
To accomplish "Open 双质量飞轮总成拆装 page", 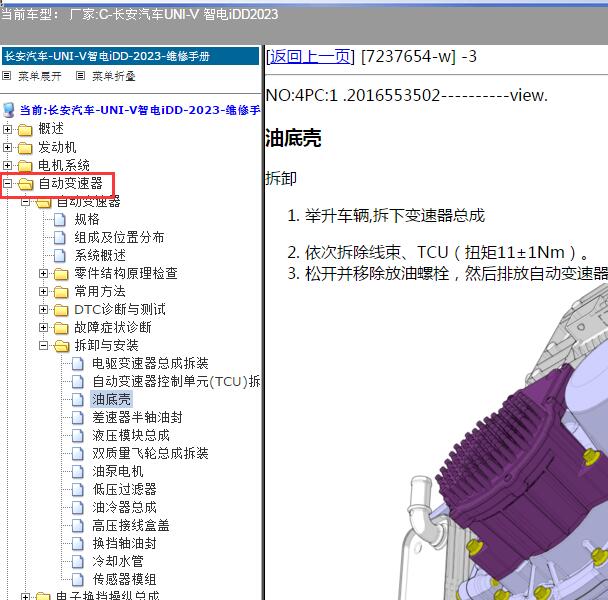I will coord(150,453).
